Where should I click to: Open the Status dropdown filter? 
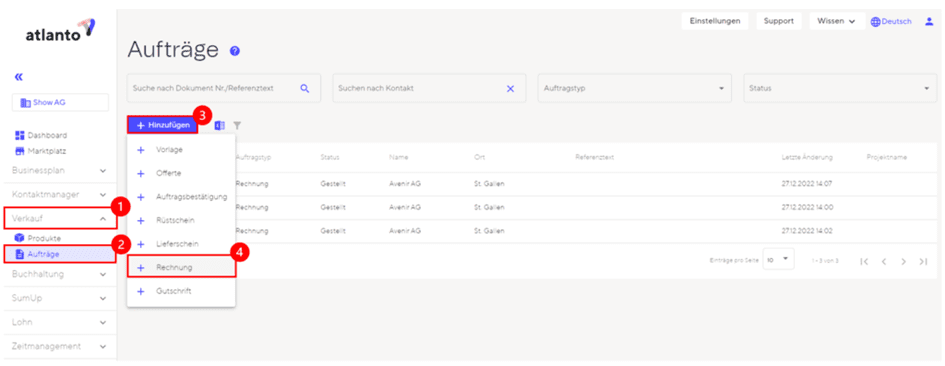840,88
